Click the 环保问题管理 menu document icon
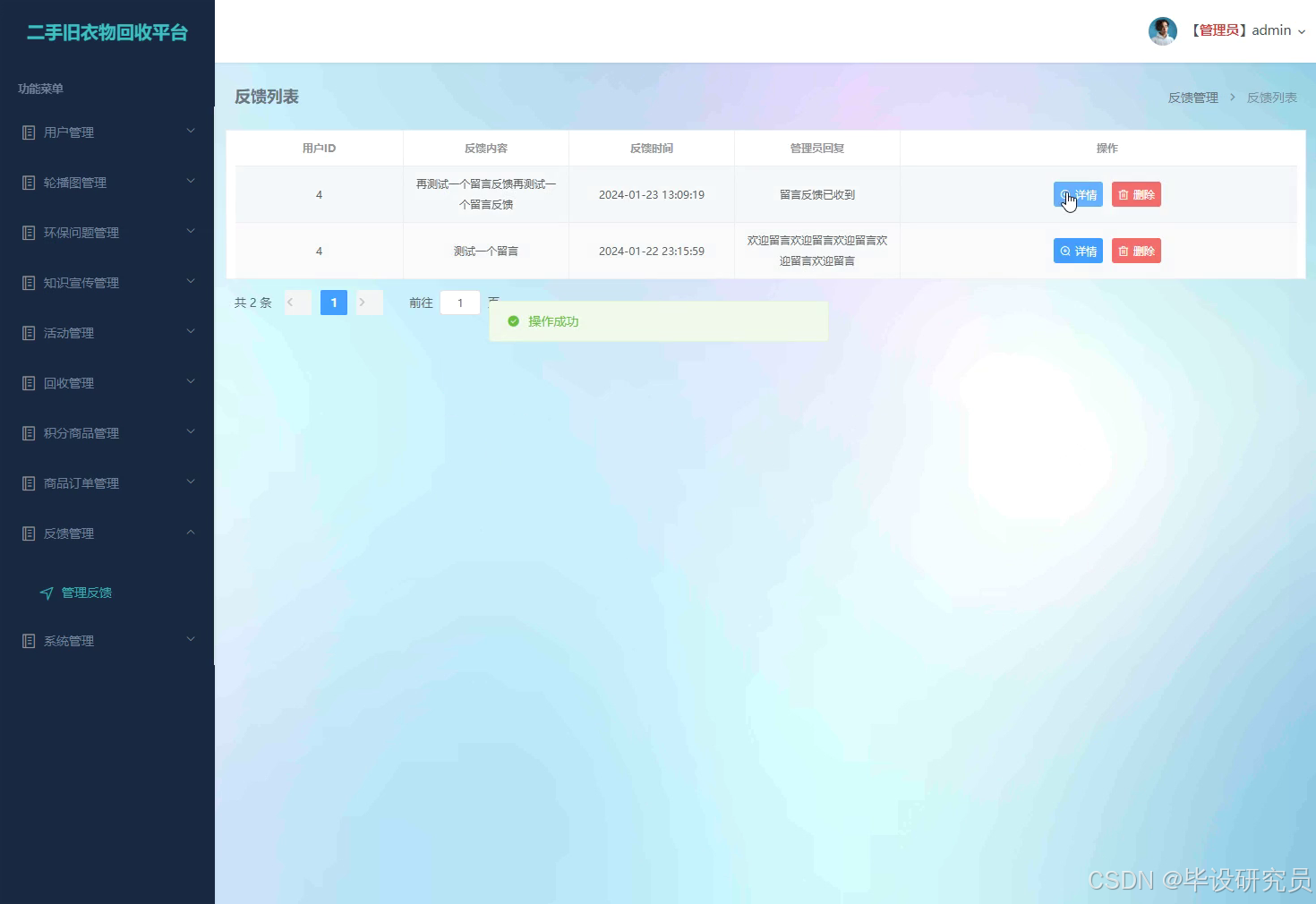Screen dimensions: 1316x904 point(29,233)
